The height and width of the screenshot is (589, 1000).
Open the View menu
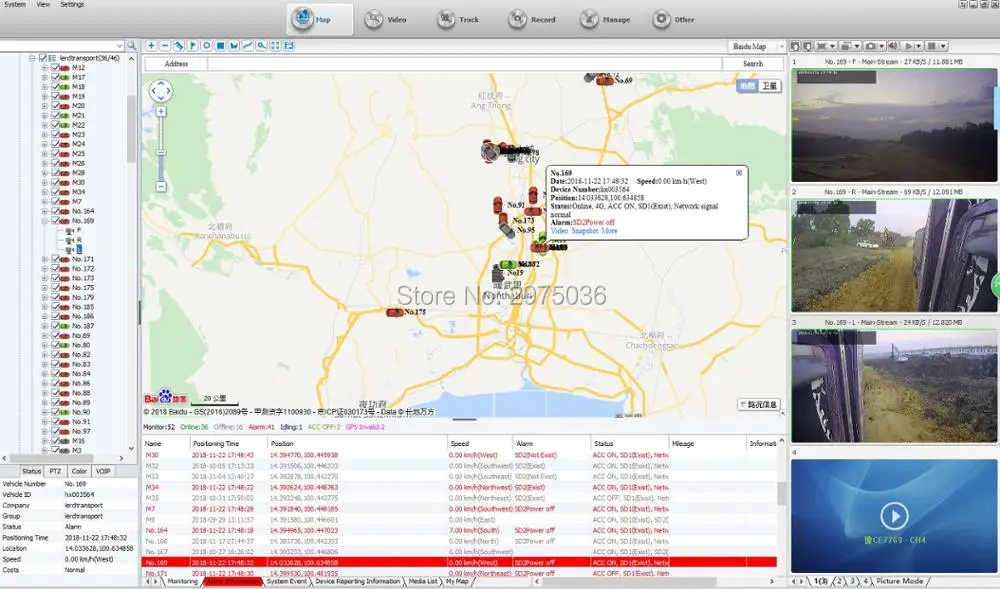point(43,4)
